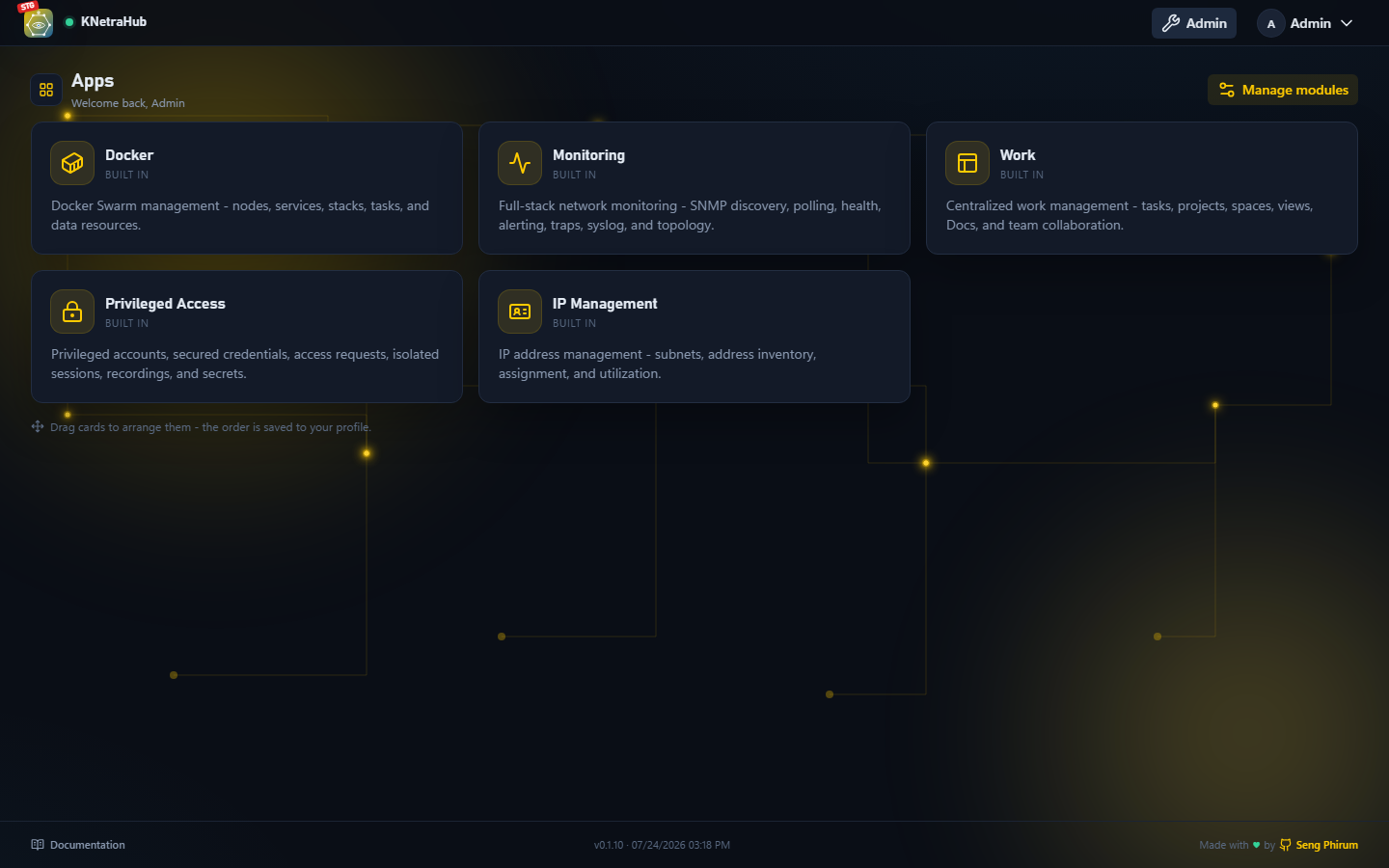The height and width of the screenshot is (868, 1389).
Task: Click BUILT IN label under Monitoring
Action: point(574,176)
